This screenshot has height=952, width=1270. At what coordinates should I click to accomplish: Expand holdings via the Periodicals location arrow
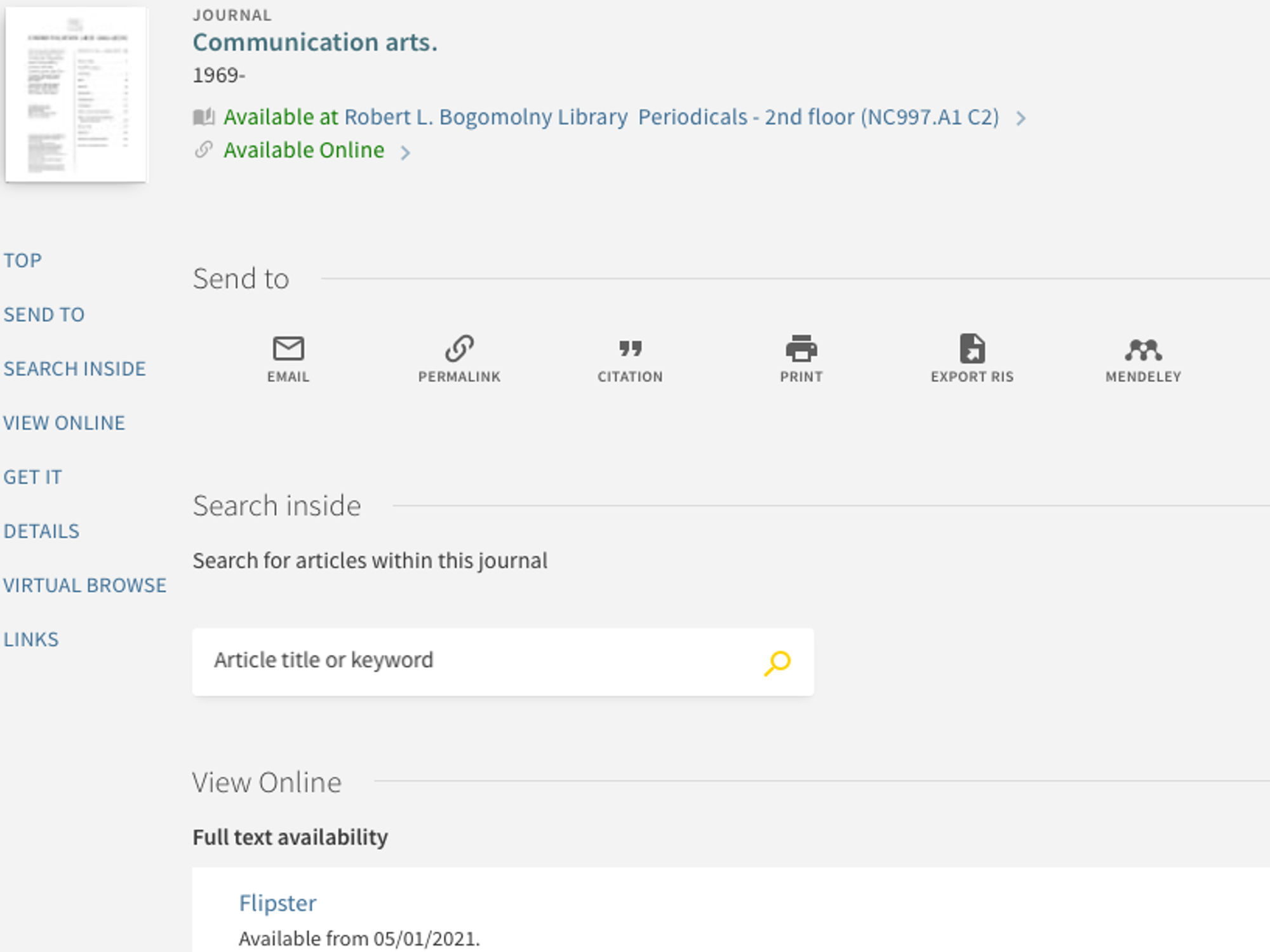coord(1022,117)
